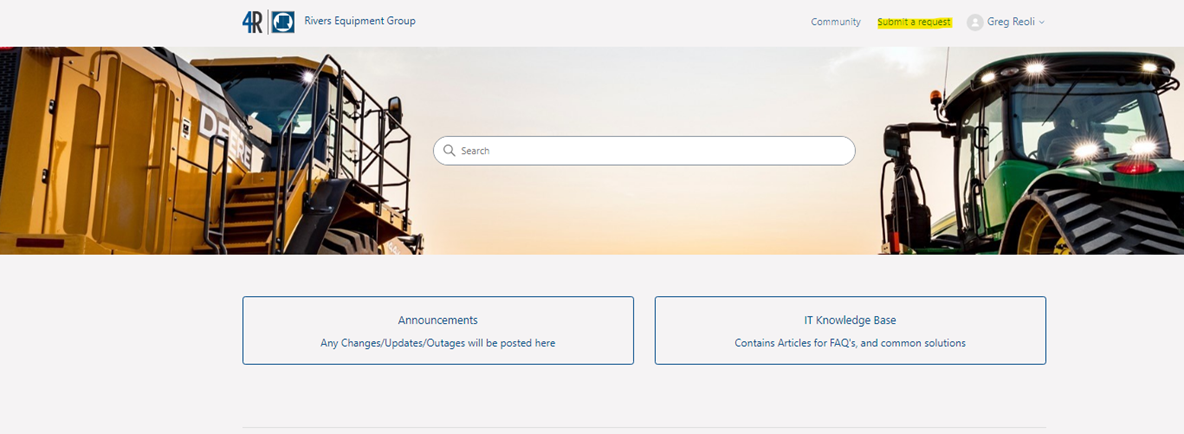Click the Changes/Updates/Outages description text
The image size is (1184, 434).
(437, 343)
